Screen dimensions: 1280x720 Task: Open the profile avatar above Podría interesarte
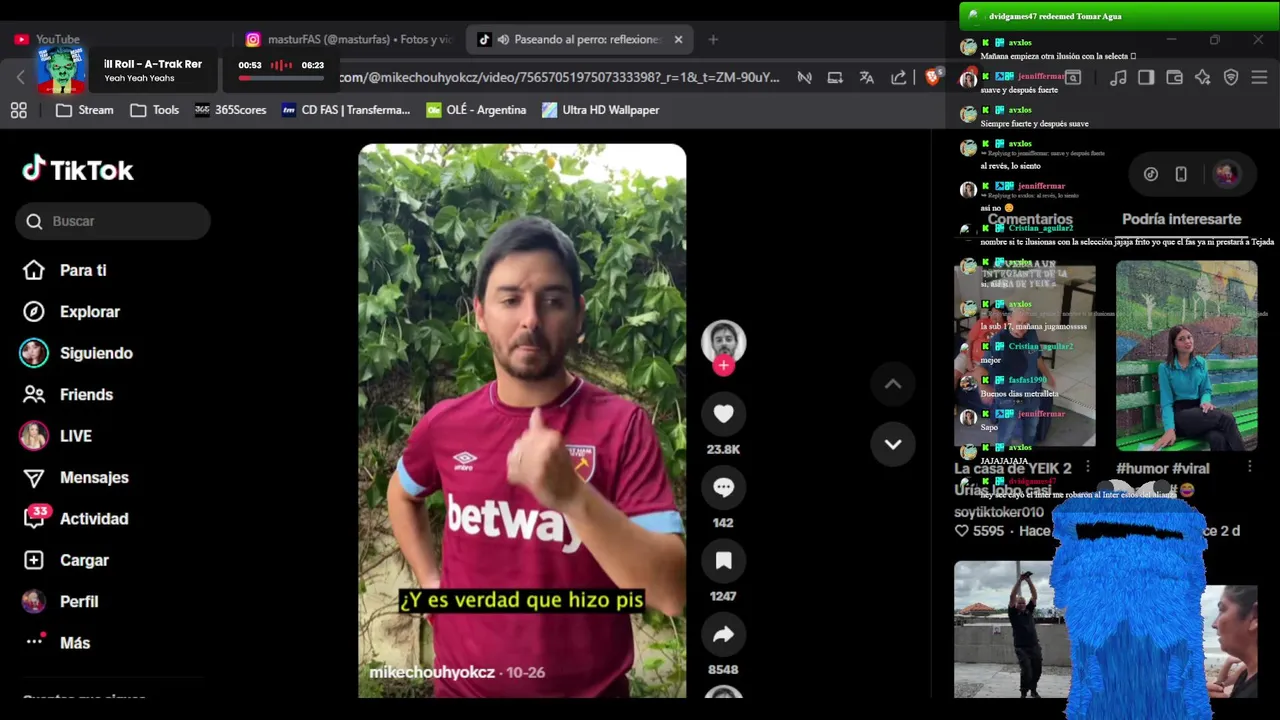pos(1227,174)
